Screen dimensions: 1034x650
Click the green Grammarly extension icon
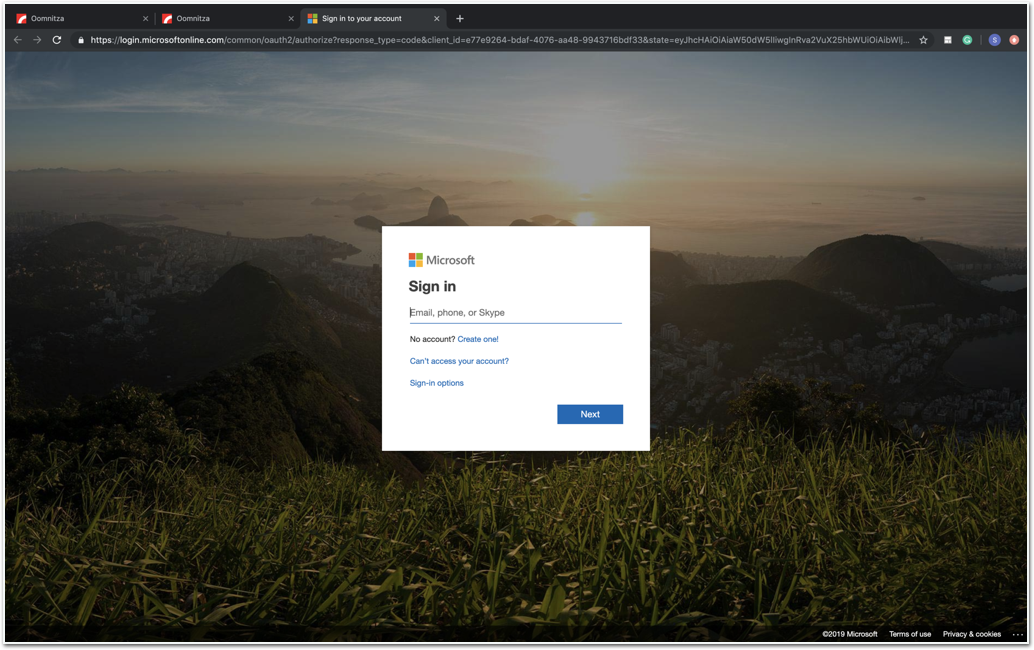click(967, 40)
